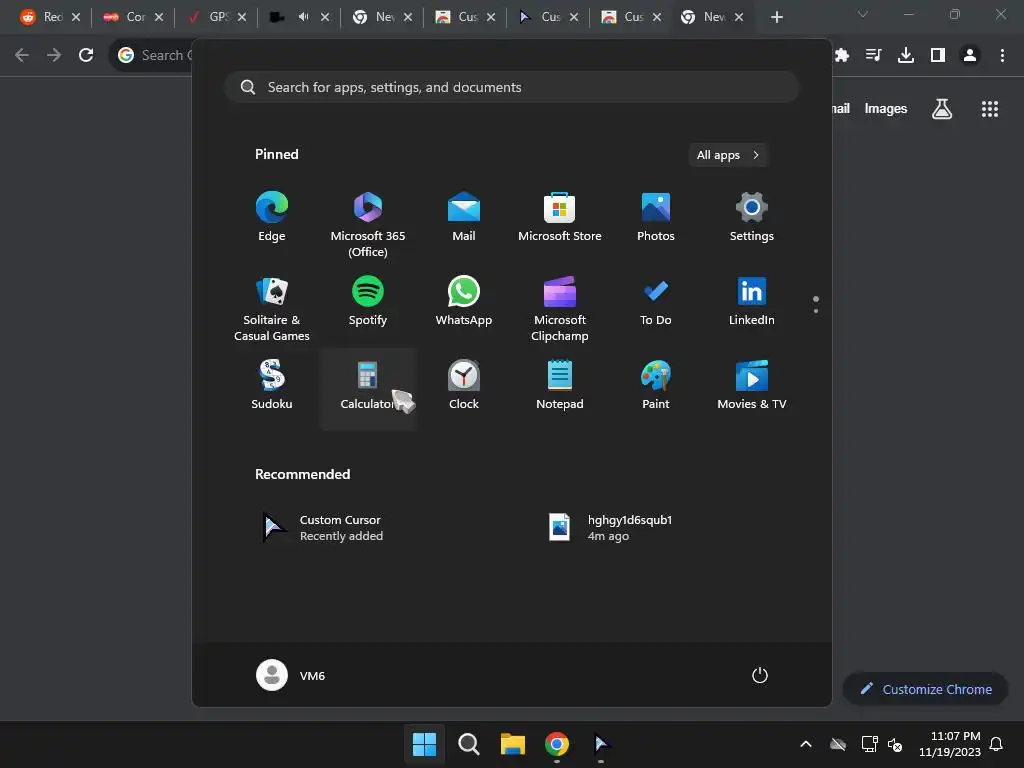Click the Images link on New Tab page
The height and width of the screenshot is (768, 1024).
pyautogui.click(x=886, y=108)
